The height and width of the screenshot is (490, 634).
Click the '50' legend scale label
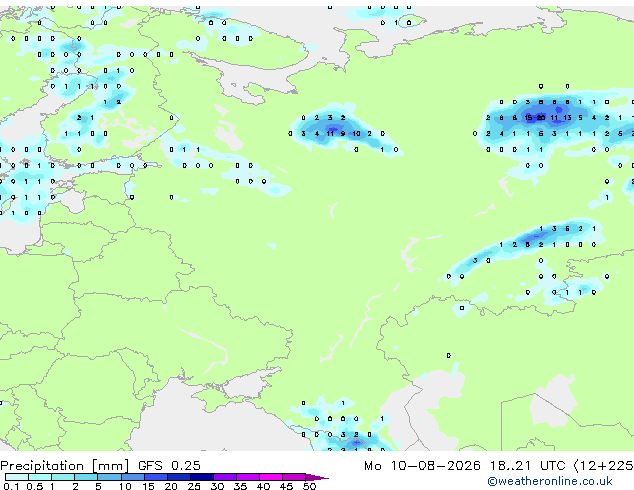coord(309,486)
